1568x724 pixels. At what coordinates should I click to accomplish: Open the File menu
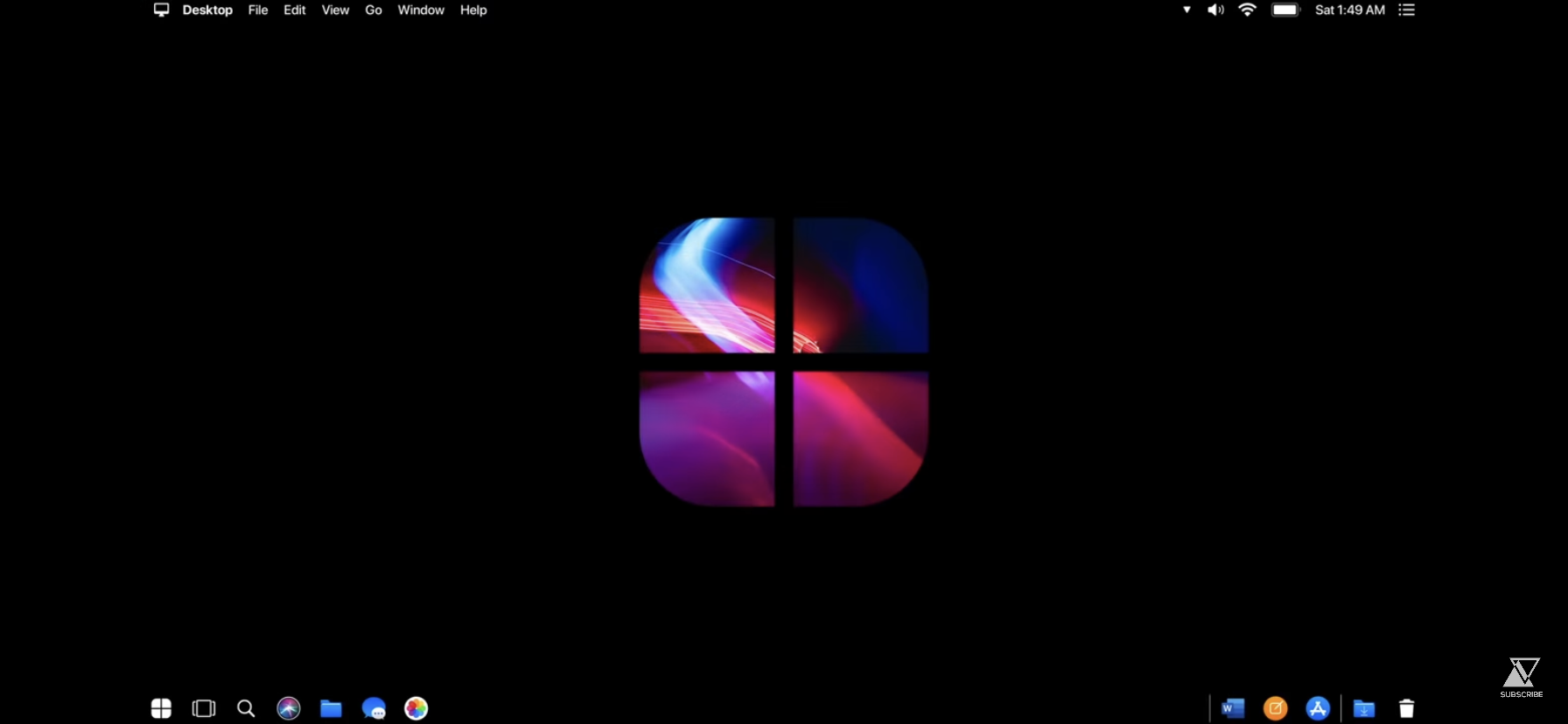pyautogui.click(x=258, y=10)
